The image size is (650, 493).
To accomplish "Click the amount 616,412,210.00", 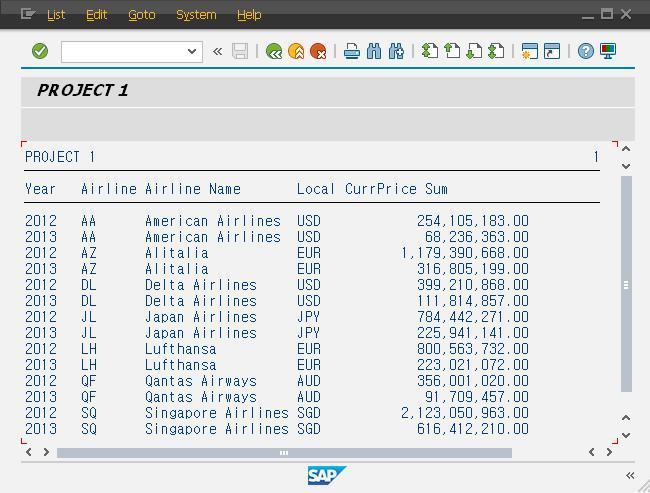I will [x=473, y=429].
